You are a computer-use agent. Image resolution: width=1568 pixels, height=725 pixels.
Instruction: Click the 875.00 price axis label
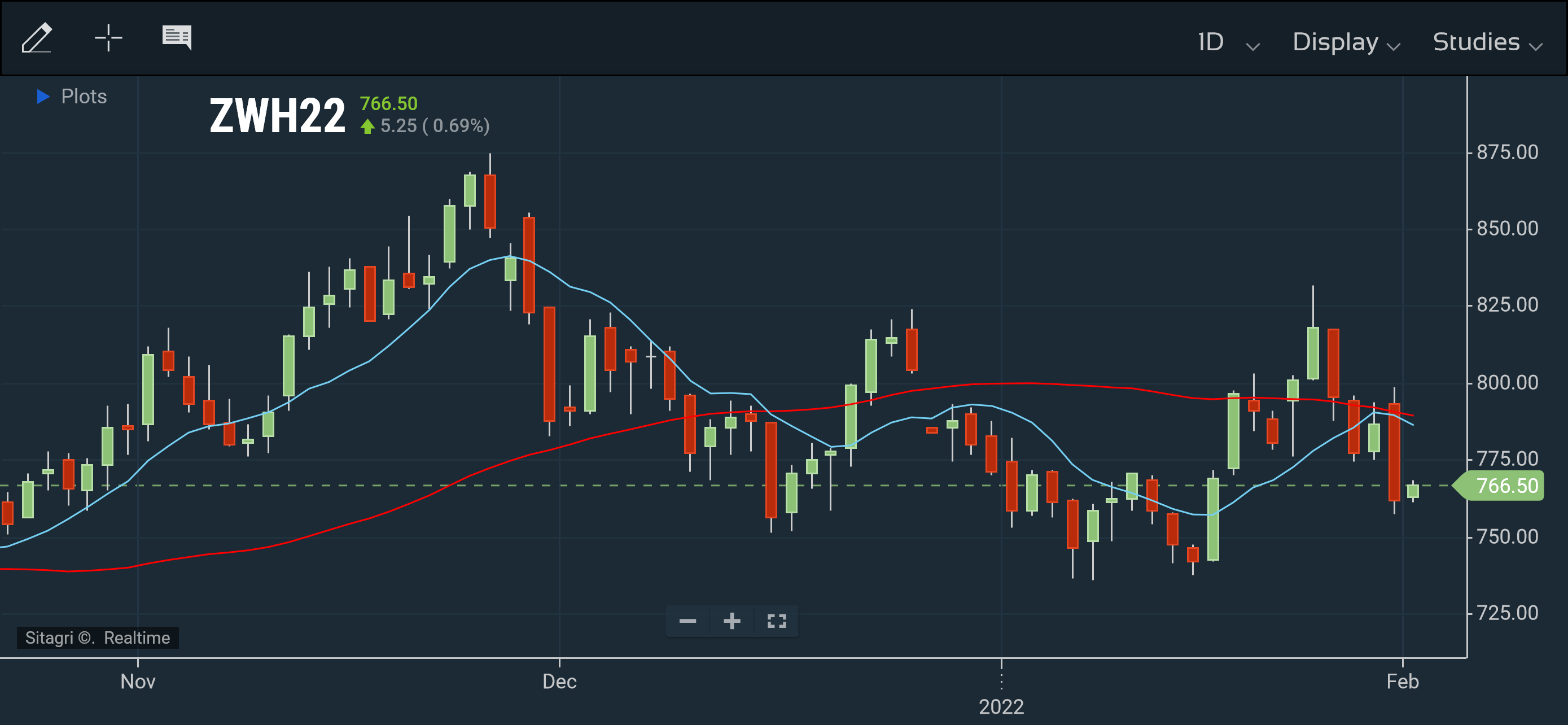[1507, 151]
